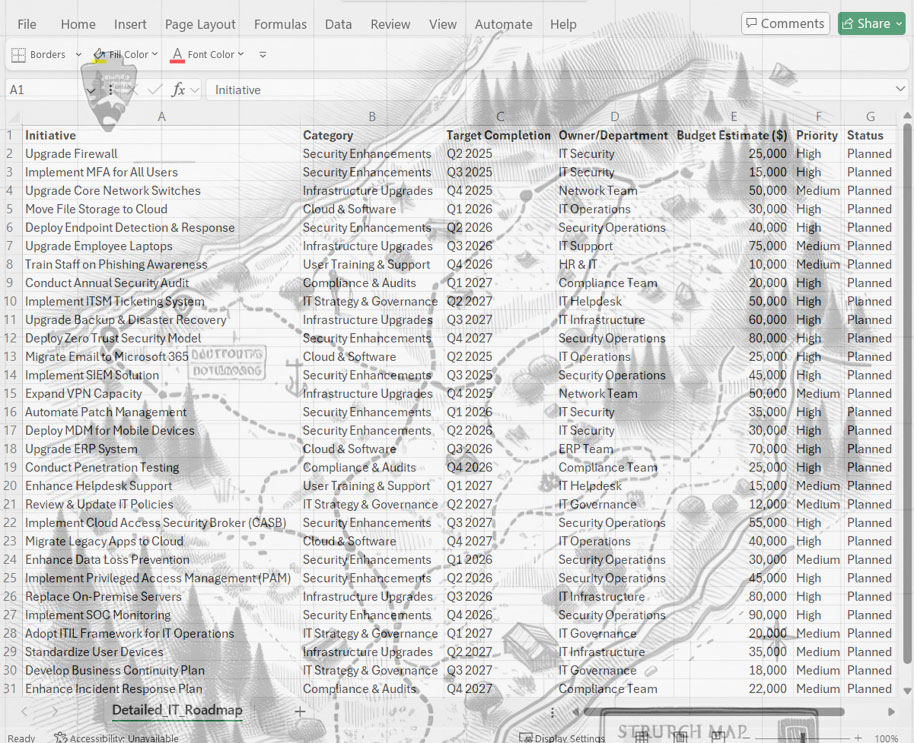This screenshot has height=743, width=914.
Task: Click the Fill Color bucket icon
Action: 99,55
